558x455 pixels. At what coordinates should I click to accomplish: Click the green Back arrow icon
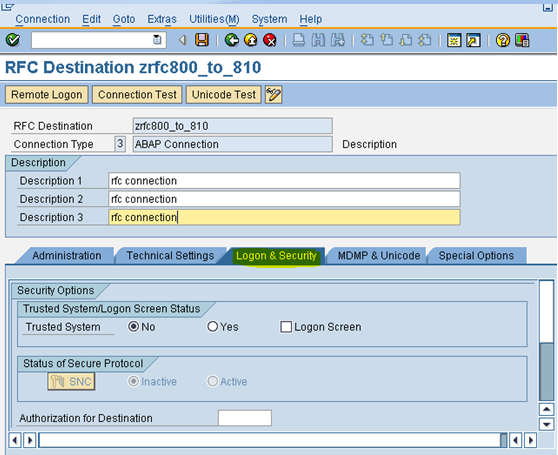232,40
